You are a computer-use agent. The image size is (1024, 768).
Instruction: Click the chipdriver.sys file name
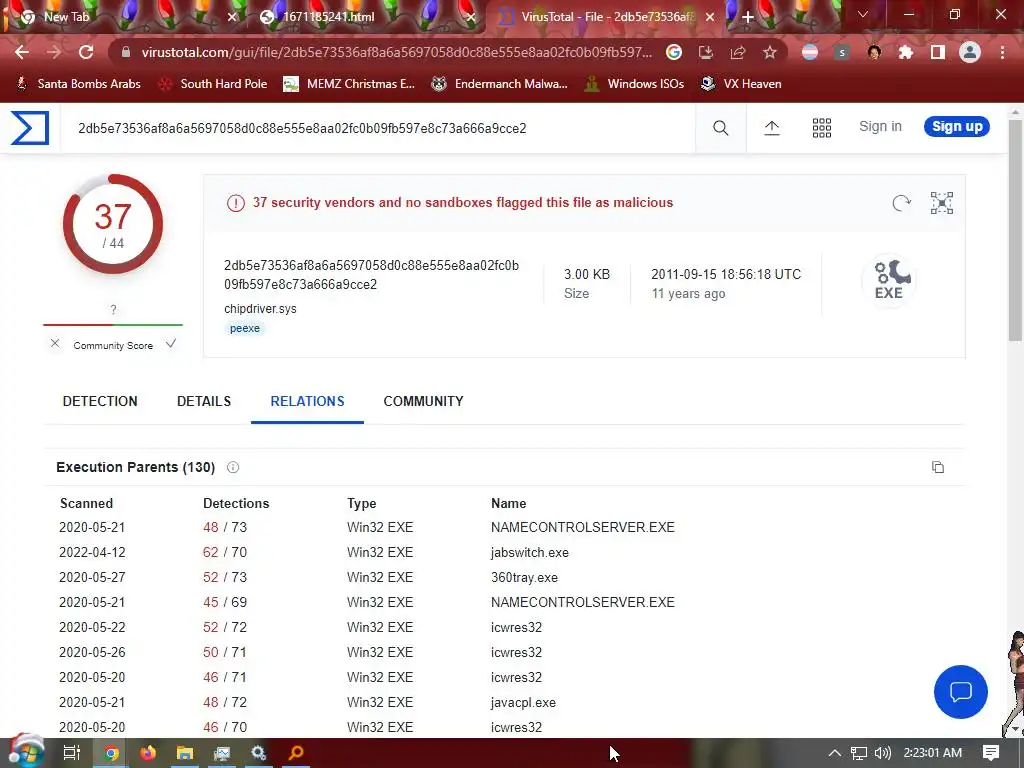260,309
